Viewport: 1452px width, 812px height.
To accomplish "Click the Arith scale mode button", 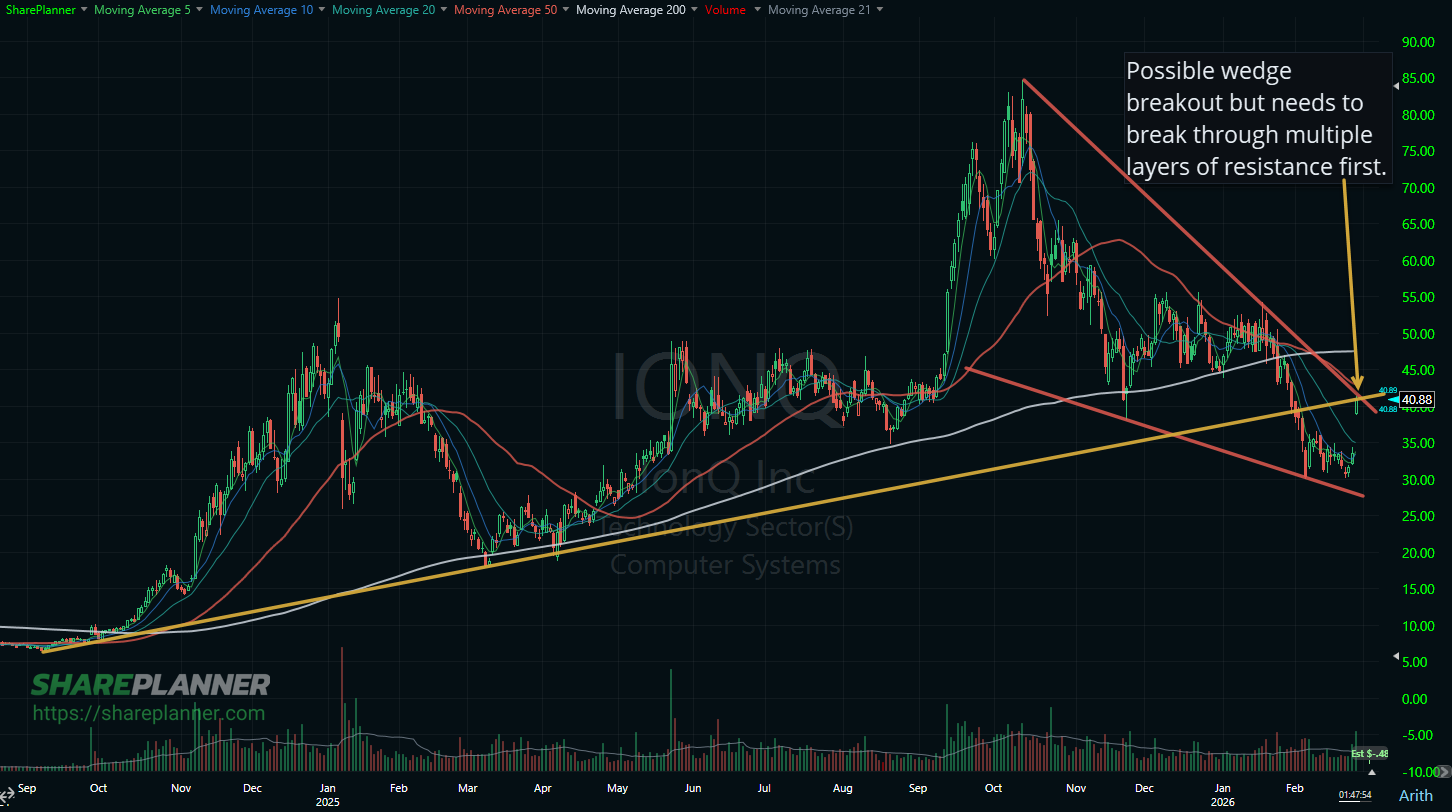I will (1417, 796).
